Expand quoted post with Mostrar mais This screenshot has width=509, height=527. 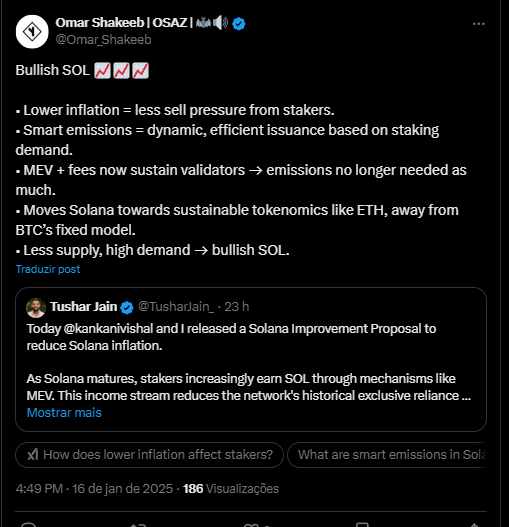(64, 412)
